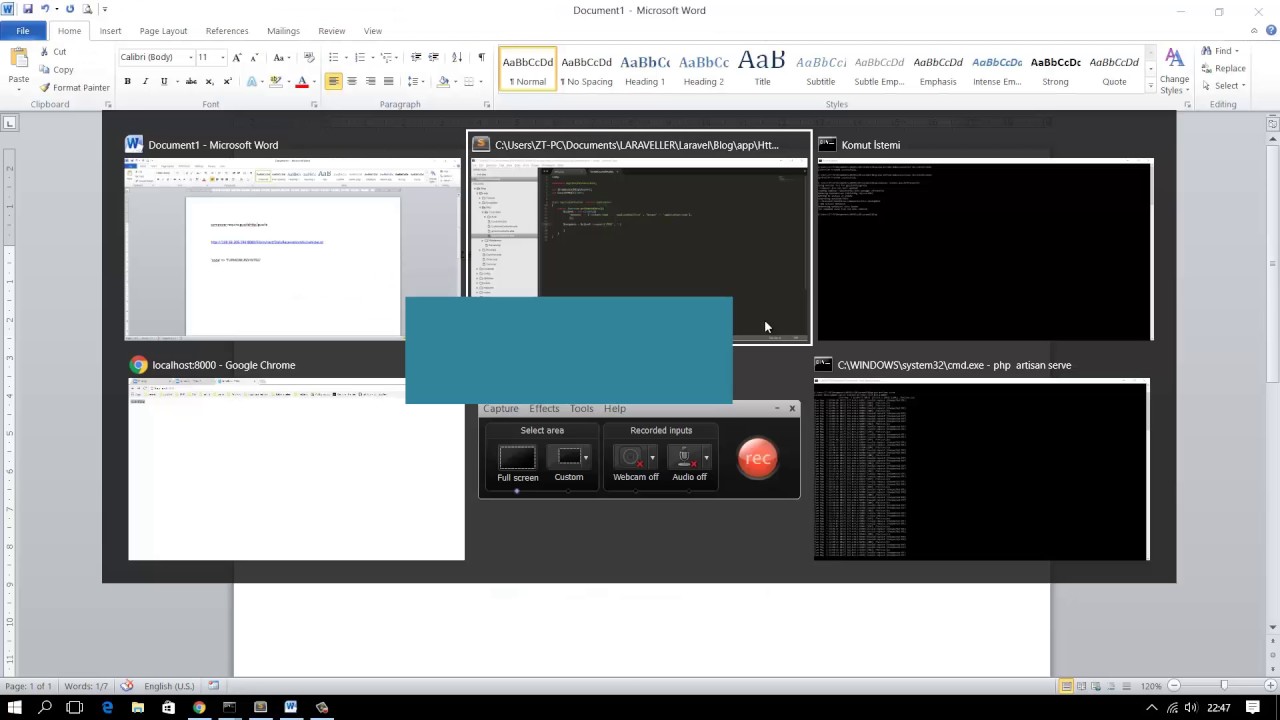This screenshot has width=1280, height=720.
Task: Open the font size dropdown showing 11
Action: [222, 57]
